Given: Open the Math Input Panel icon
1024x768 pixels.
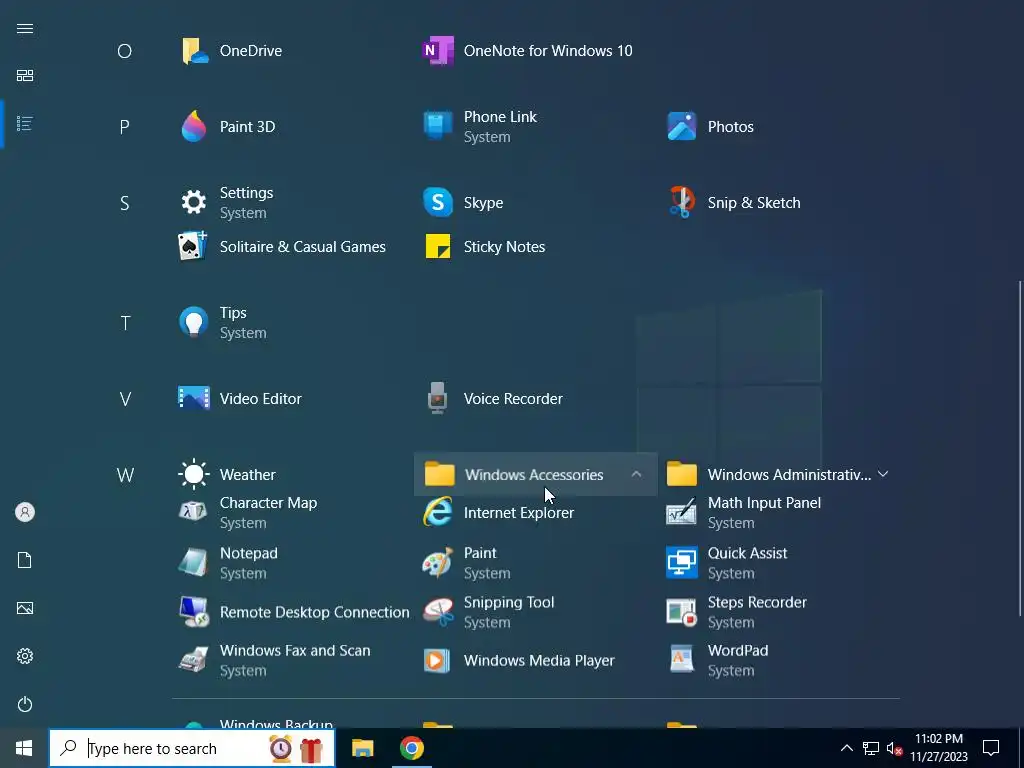Looking at the screenshot, I should pos(681,513).
